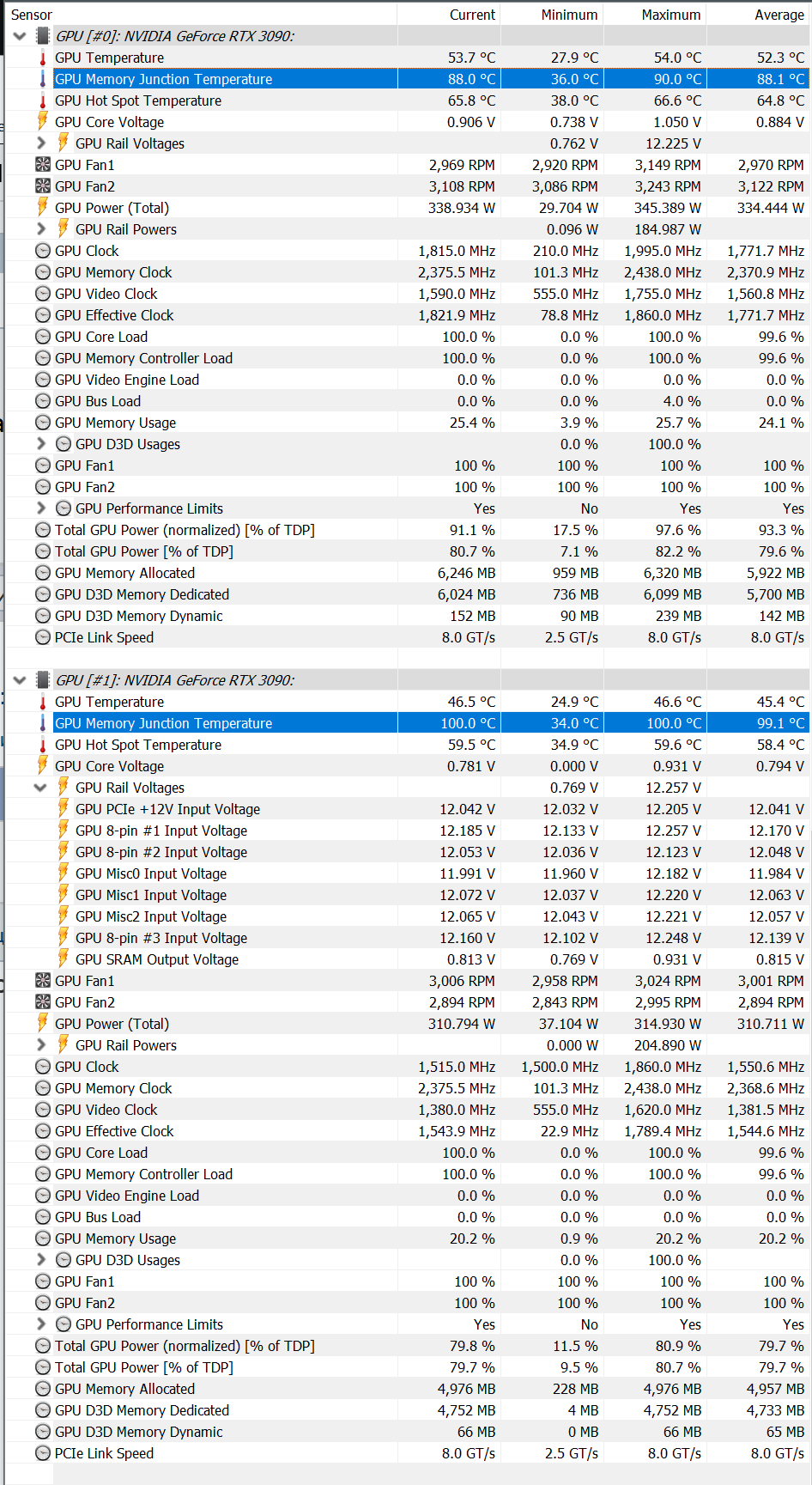
Task: Click the Average column header
Action: click(x=779, y=15)
